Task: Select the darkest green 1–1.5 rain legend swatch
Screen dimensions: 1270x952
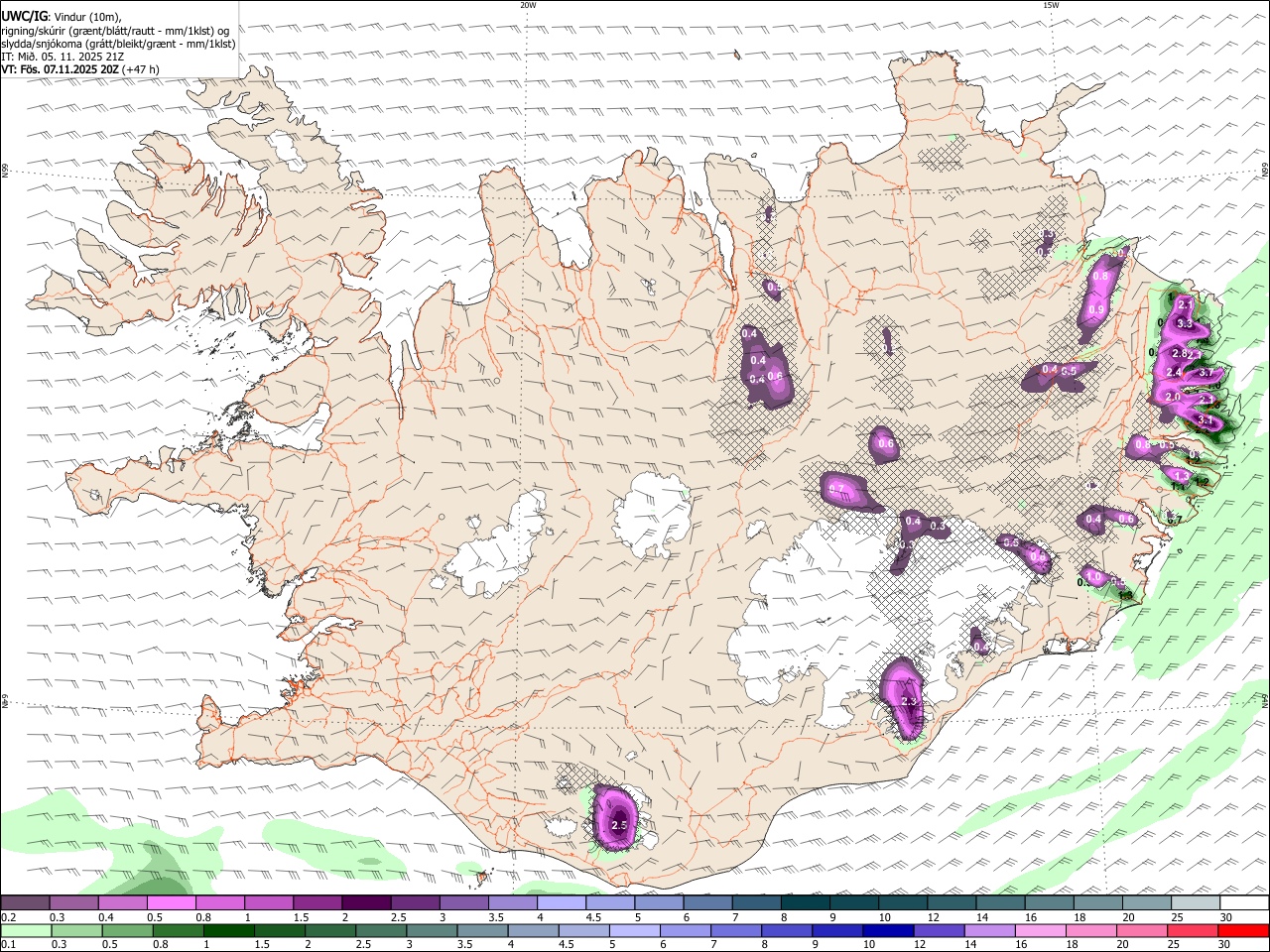Action: [x=229, y=931]
